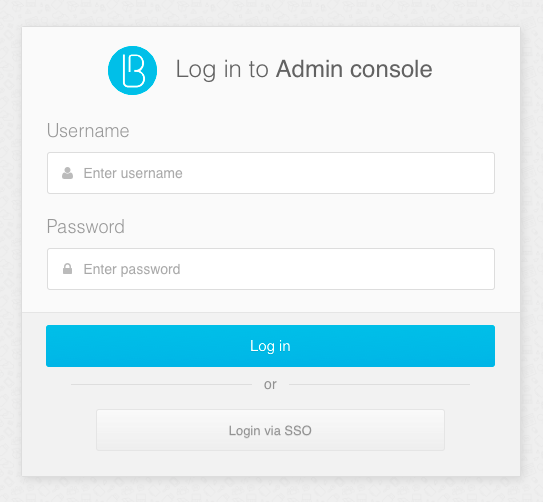Click the "Enter password" placeholder text

(132, 269)
